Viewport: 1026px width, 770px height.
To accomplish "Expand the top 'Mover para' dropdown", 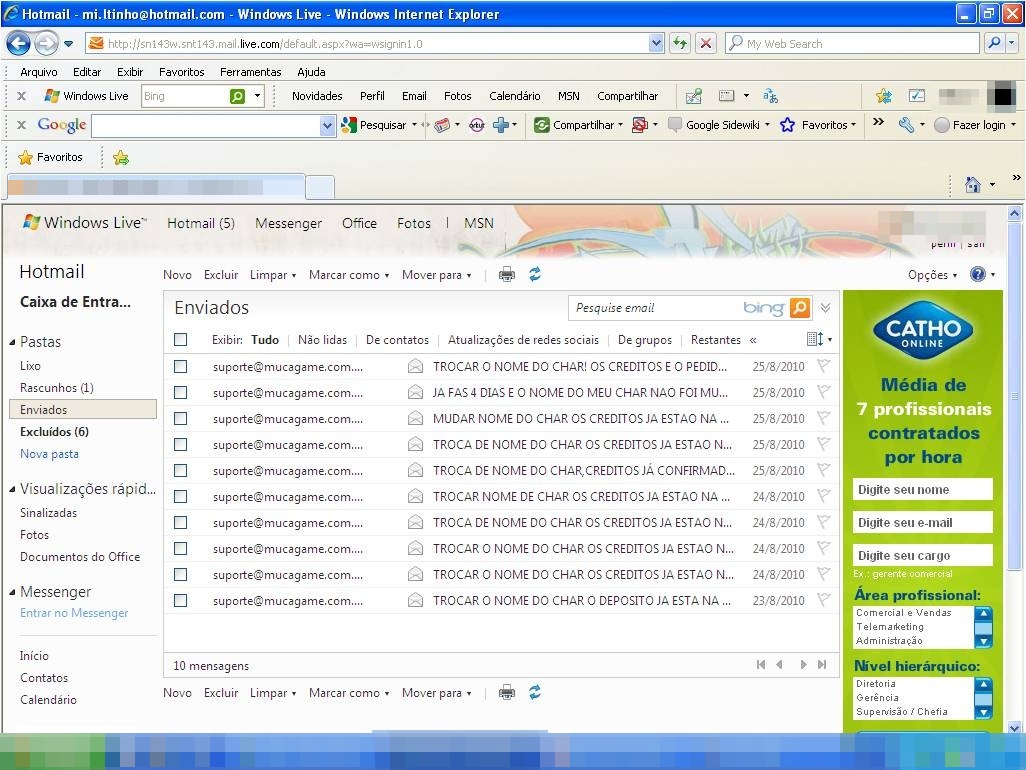I will (436, 275).
